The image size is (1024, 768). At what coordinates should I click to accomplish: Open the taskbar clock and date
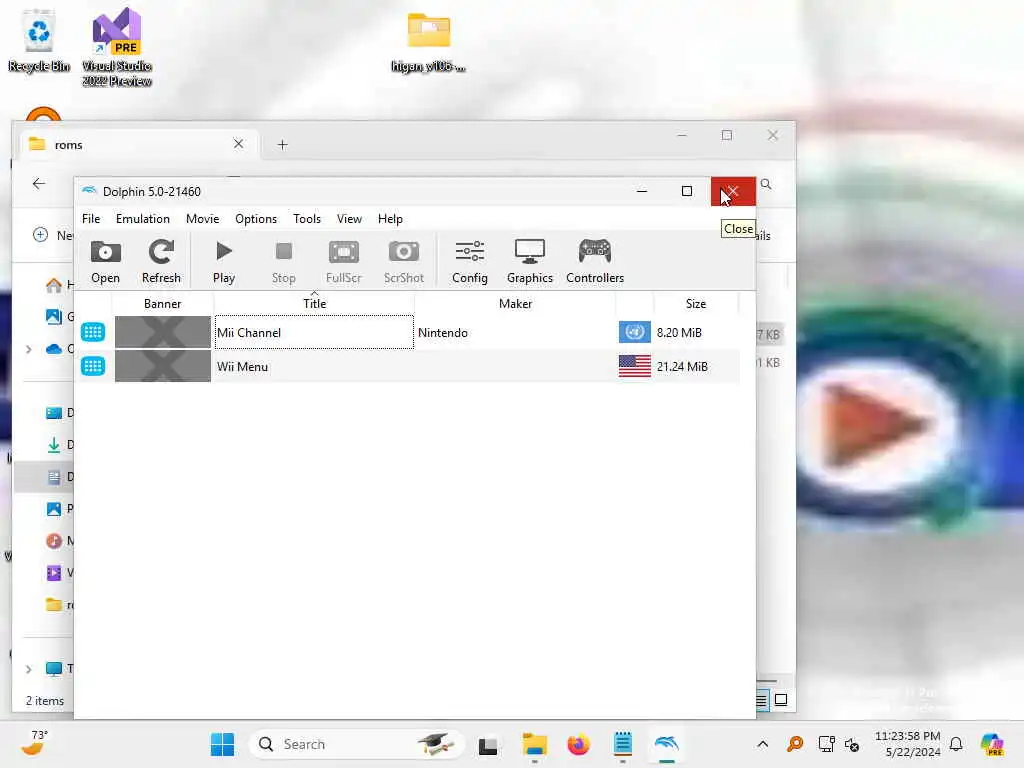907,744
